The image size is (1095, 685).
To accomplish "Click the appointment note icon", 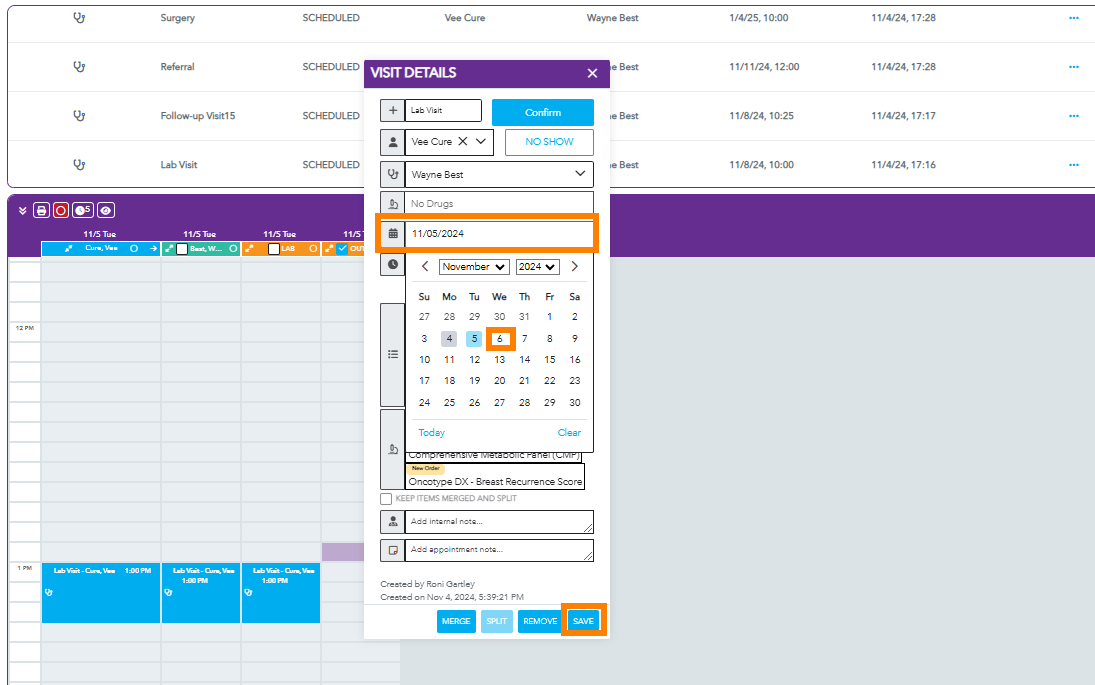I will [x=392, y=550].
